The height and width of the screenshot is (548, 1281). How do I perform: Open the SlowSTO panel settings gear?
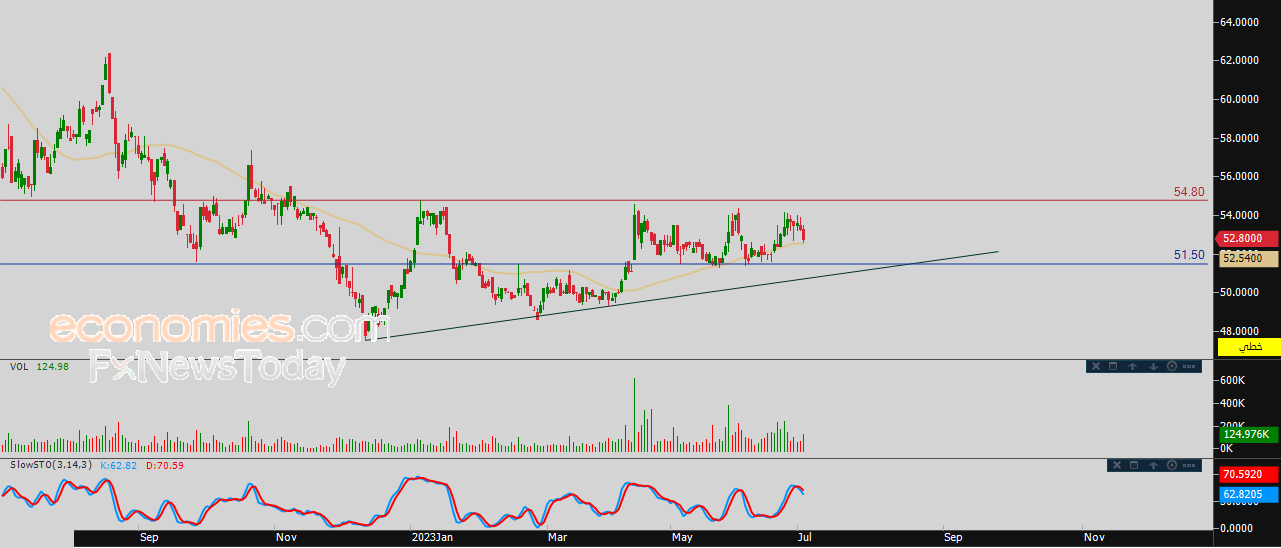coord(1172,465)
